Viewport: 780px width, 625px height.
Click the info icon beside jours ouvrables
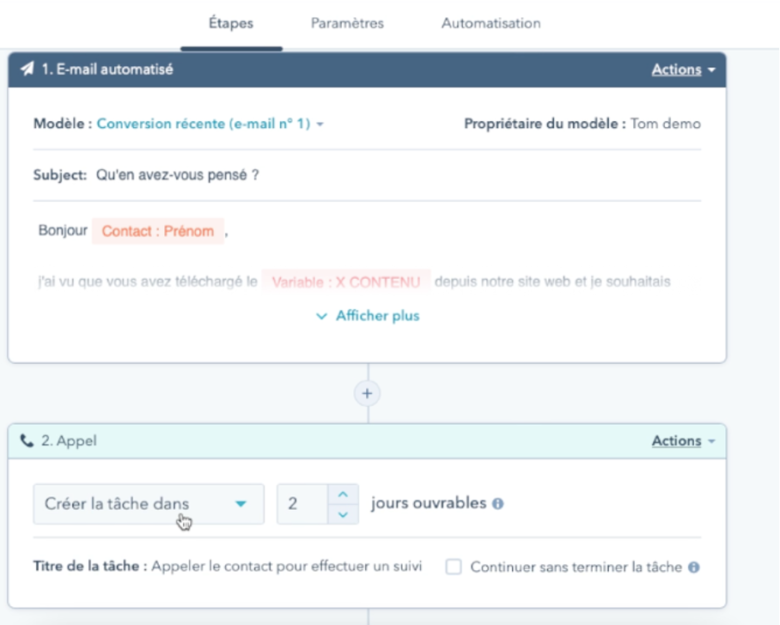498,504
